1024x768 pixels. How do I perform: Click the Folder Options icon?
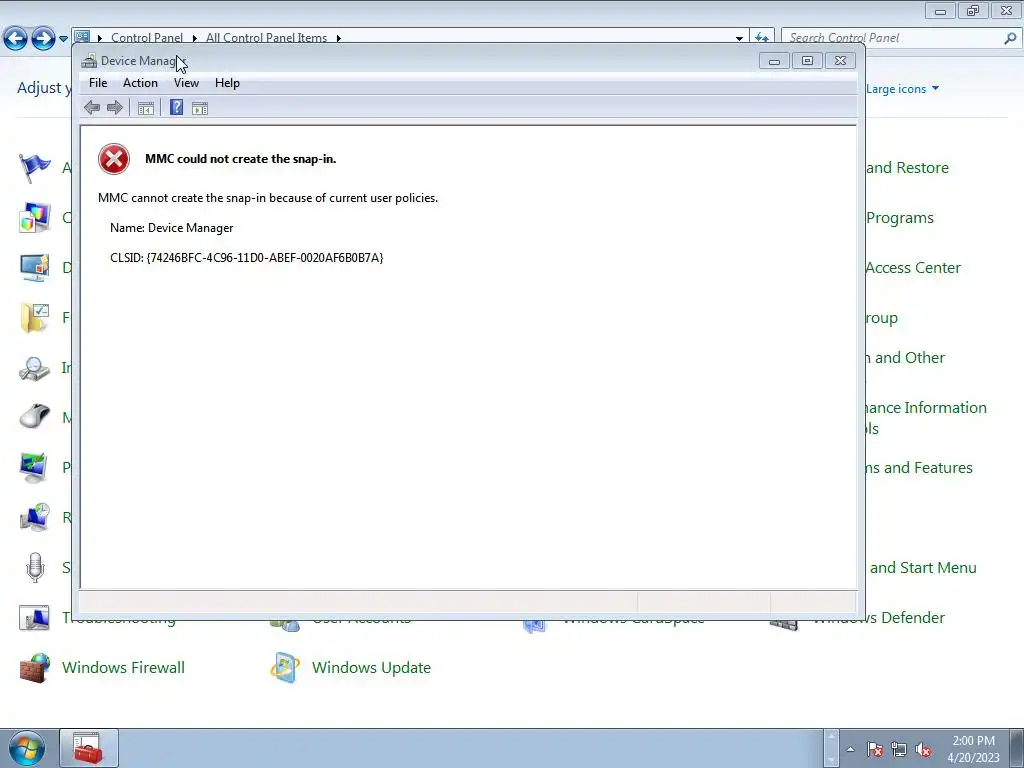35,318
